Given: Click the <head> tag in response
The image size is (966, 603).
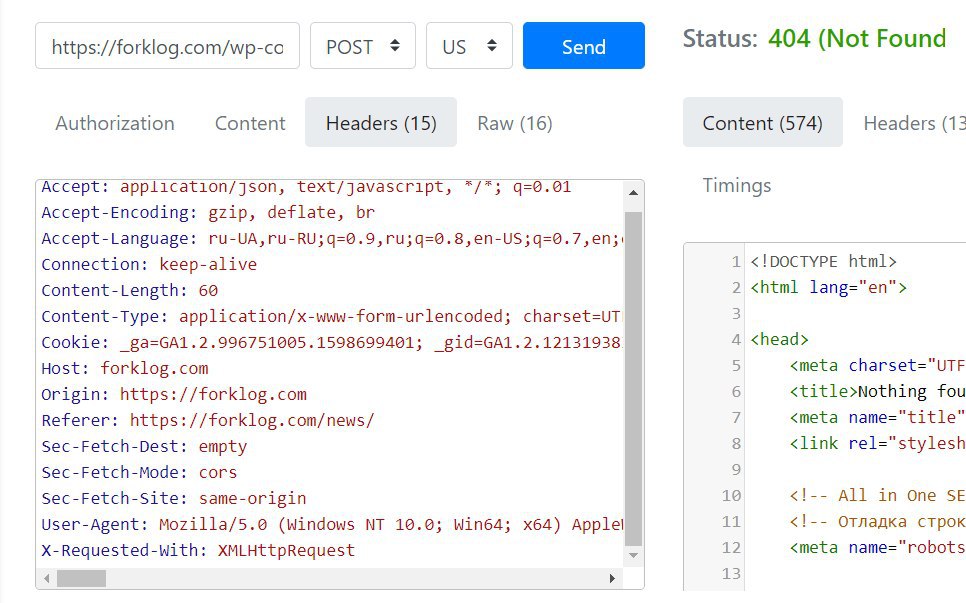Looking at the screenshot, I should (x=779, y=339).
